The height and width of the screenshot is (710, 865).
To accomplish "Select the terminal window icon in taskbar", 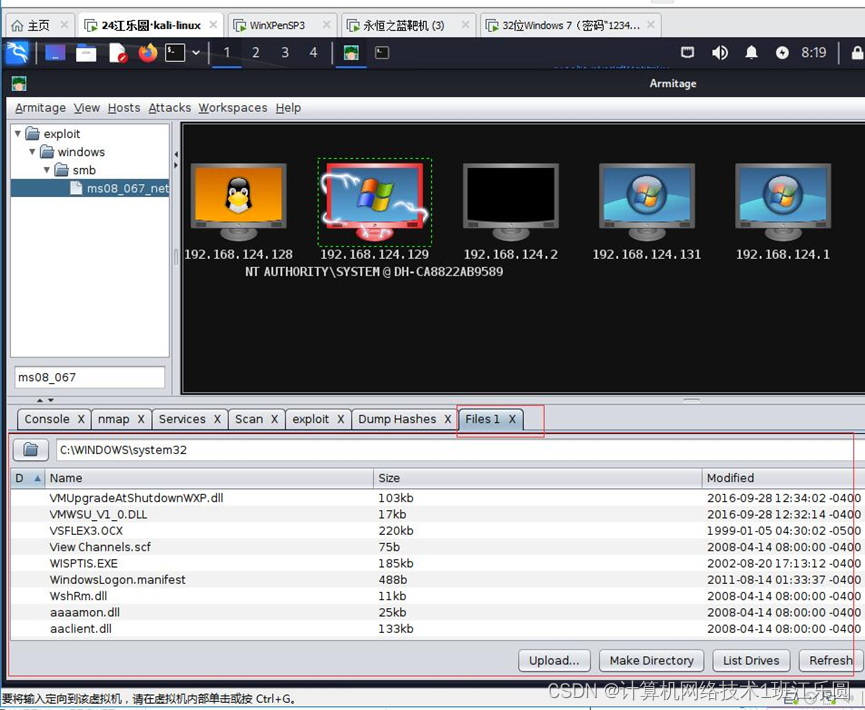I will (x=382, y=53).
